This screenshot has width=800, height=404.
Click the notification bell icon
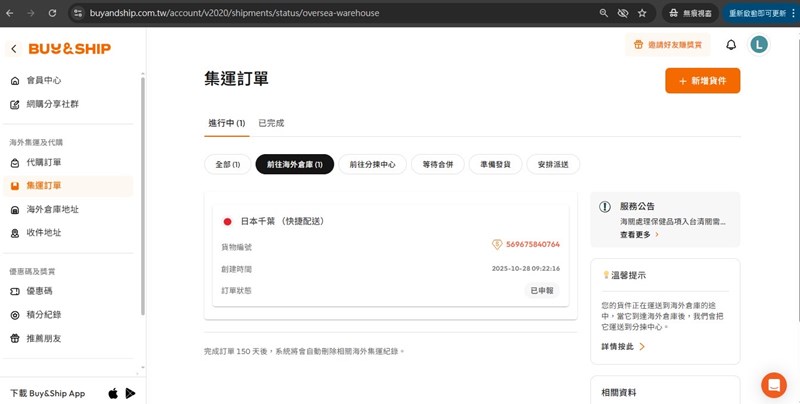[x=731, y=45]
